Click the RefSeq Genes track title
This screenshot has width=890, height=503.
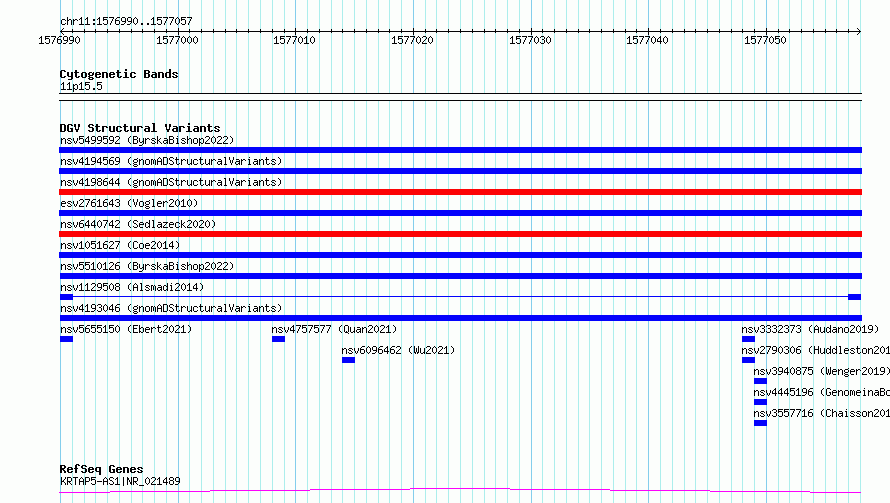(101, 470)
